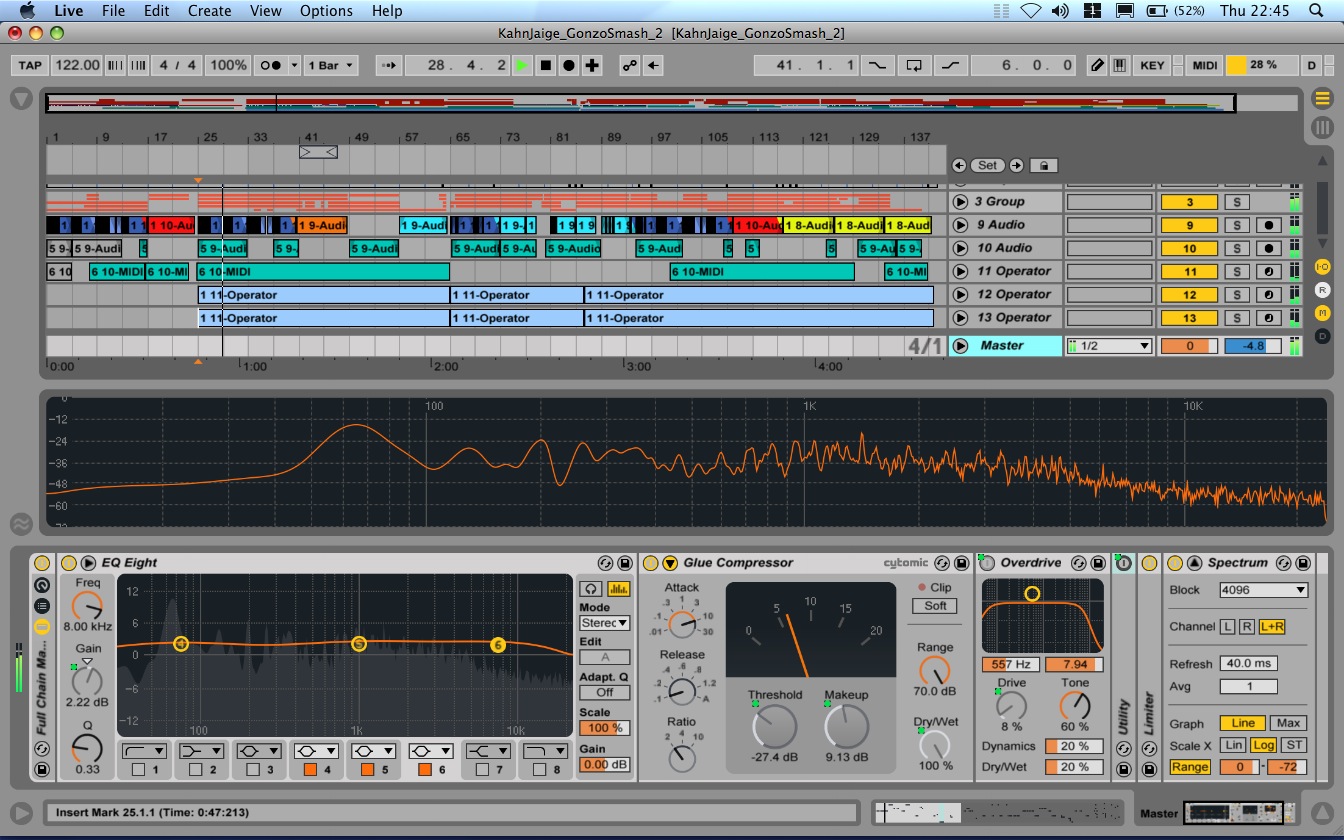Enable EQ Eight headphone audition mode

[593, 589]
